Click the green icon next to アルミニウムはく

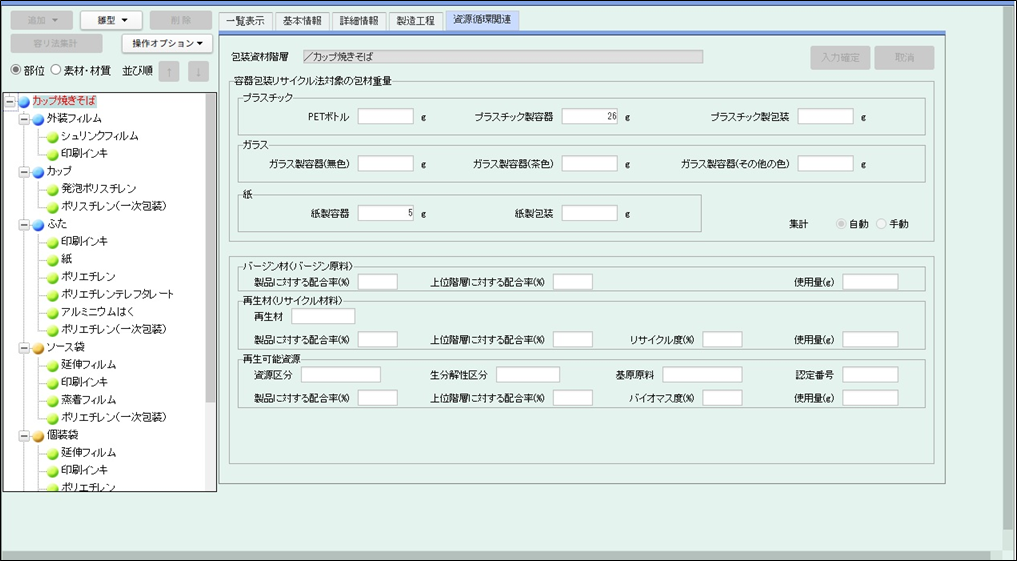(x=52, y=312)
